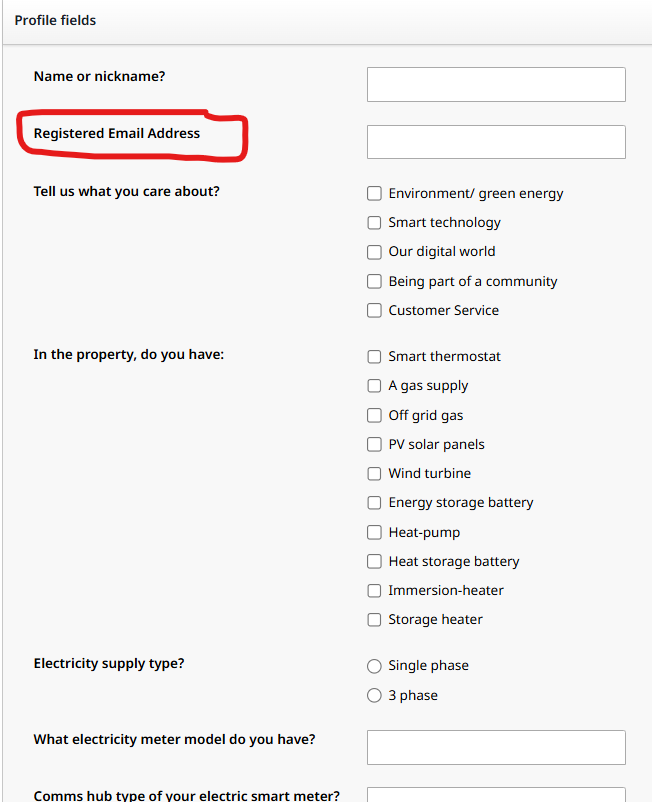The height and width of the screenshot is (802, 652).
Task: Click the electricity meter model input field
Action: pos(496,748)
